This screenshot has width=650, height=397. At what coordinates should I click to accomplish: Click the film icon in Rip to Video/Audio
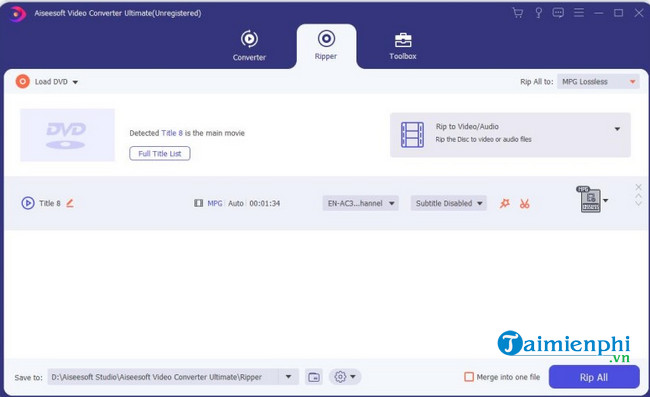coord(412,135)
